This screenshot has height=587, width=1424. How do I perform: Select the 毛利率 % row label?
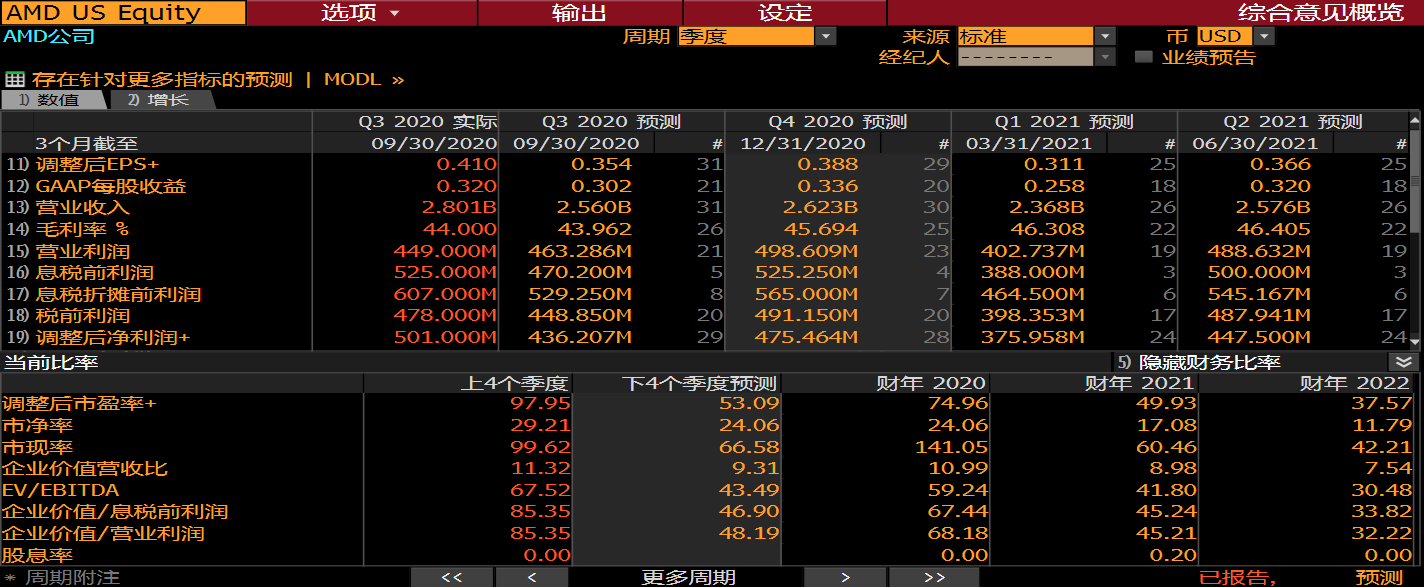(83, 229)
